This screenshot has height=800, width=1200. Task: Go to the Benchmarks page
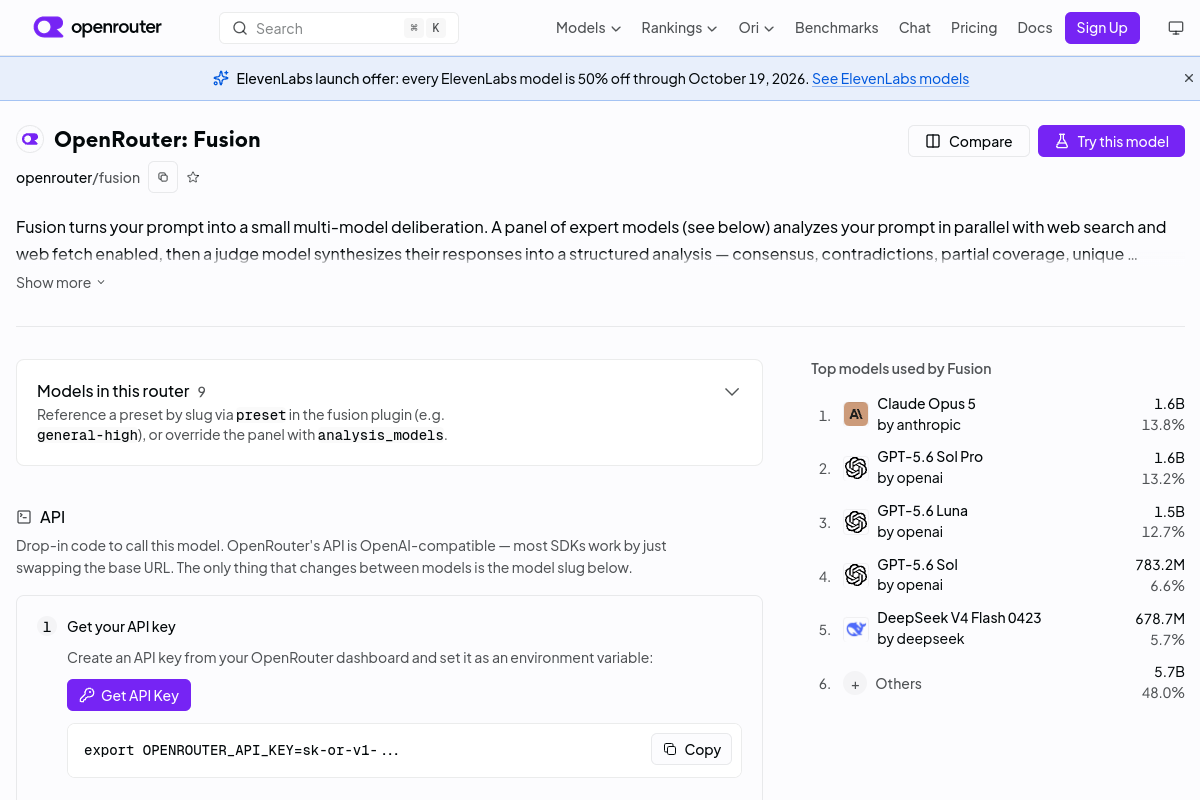[x=836, y=28]
